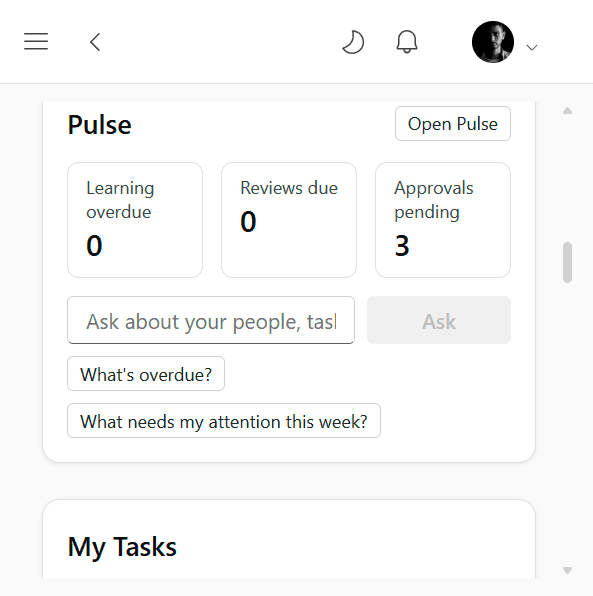Toggle dark mode moon icon
Image resolution: width=593 pixels, height=596 pixels.
coord(353,42)
